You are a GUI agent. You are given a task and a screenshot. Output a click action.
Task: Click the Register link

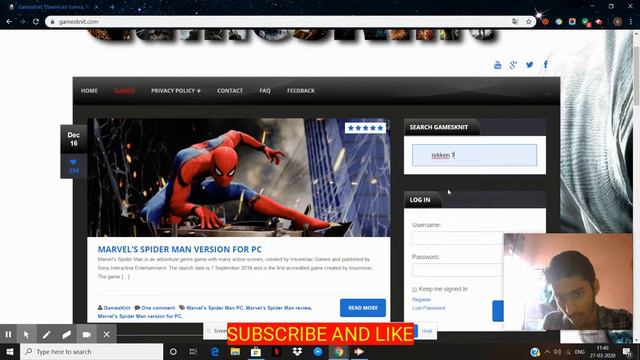421,300
